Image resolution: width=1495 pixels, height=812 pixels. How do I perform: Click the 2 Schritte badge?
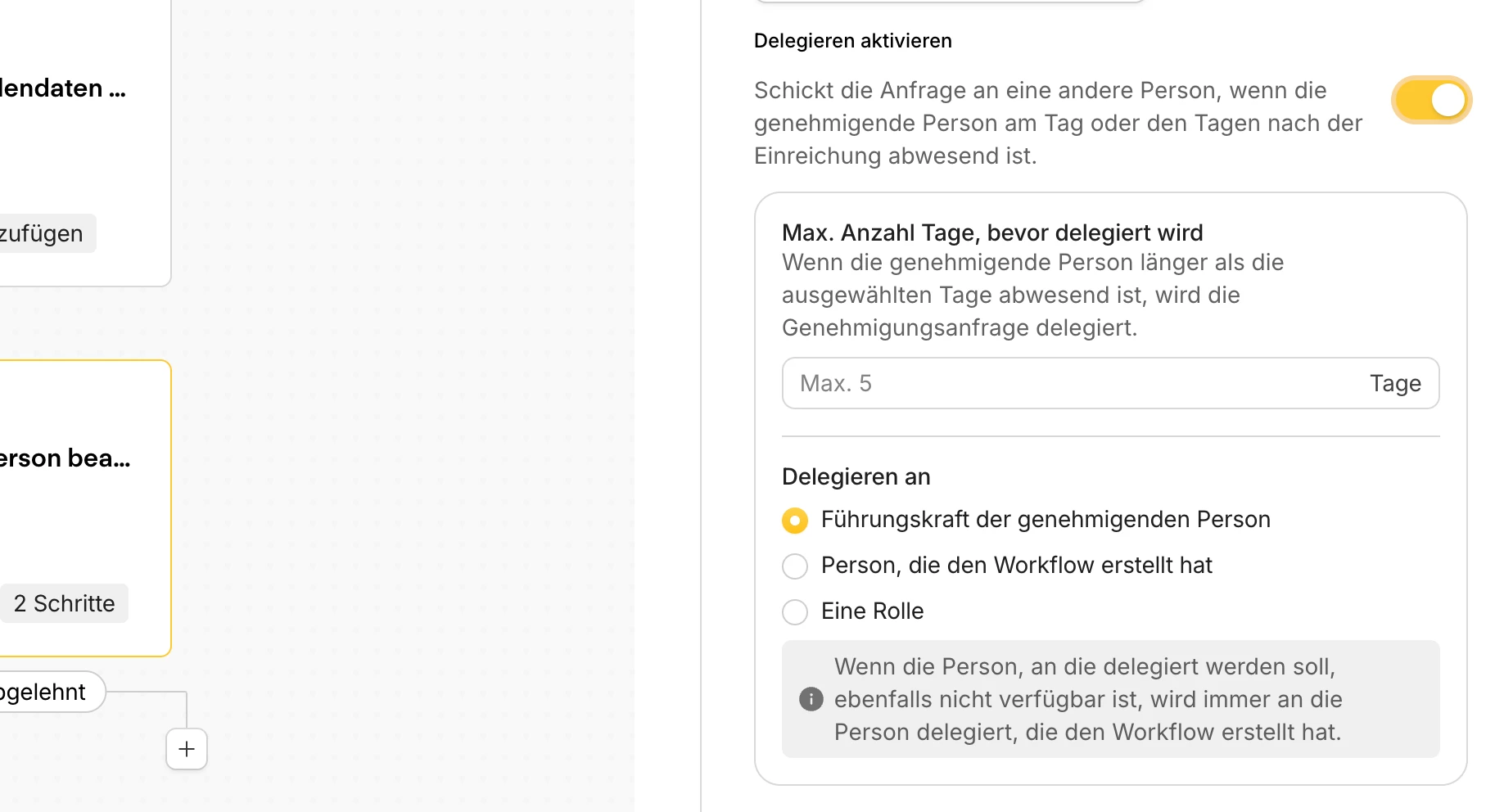(x=64, y=603)
